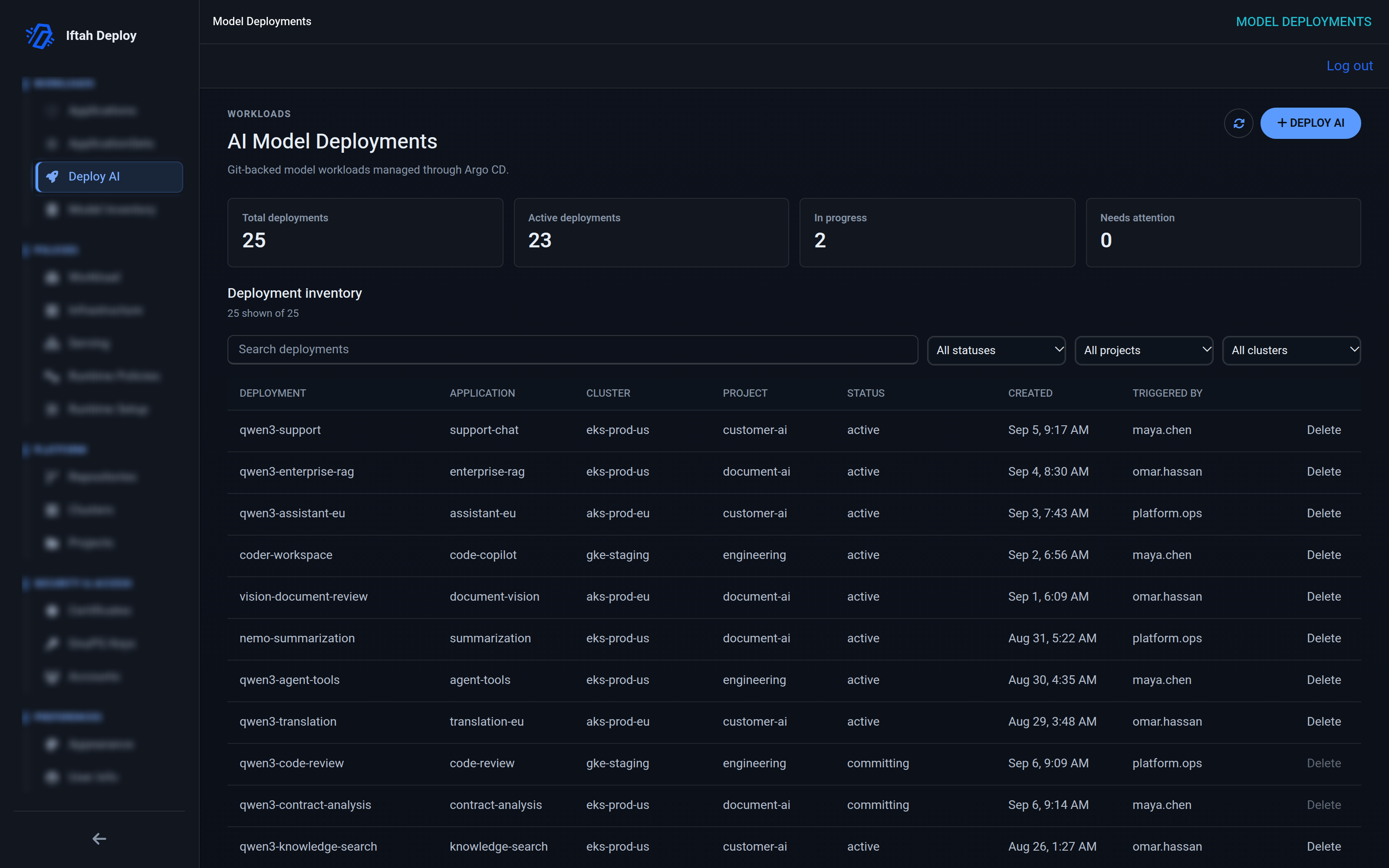Delete the qwen3-knowledge-search deployment

1323,847
